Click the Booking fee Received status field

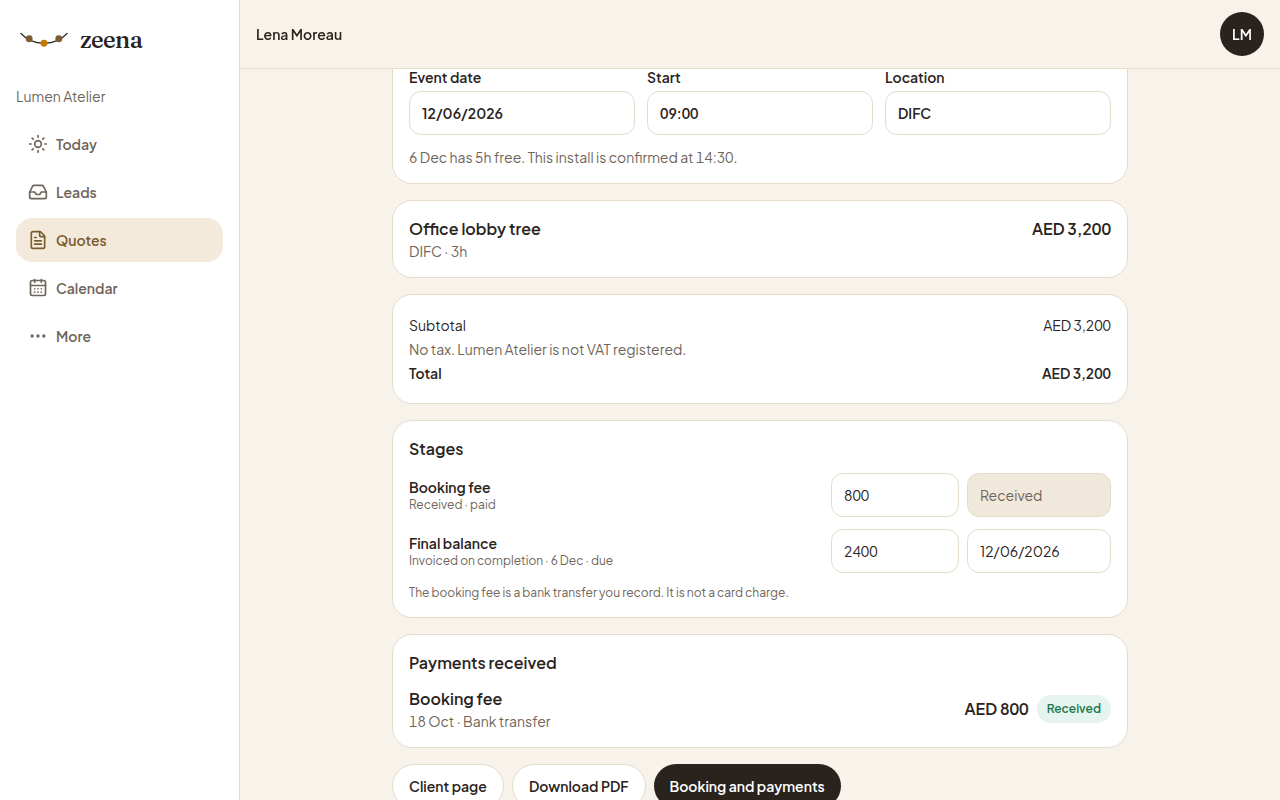1039,495
